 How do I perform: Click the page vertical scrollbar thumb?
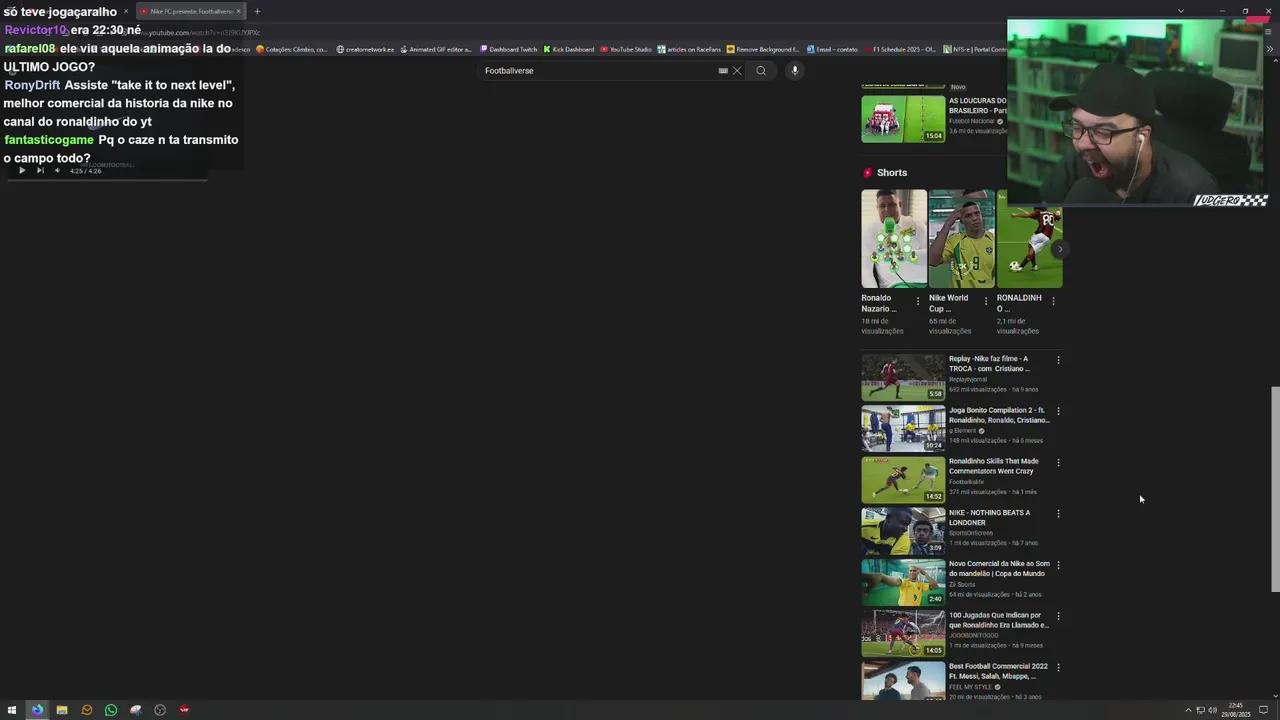[1274, 489]
